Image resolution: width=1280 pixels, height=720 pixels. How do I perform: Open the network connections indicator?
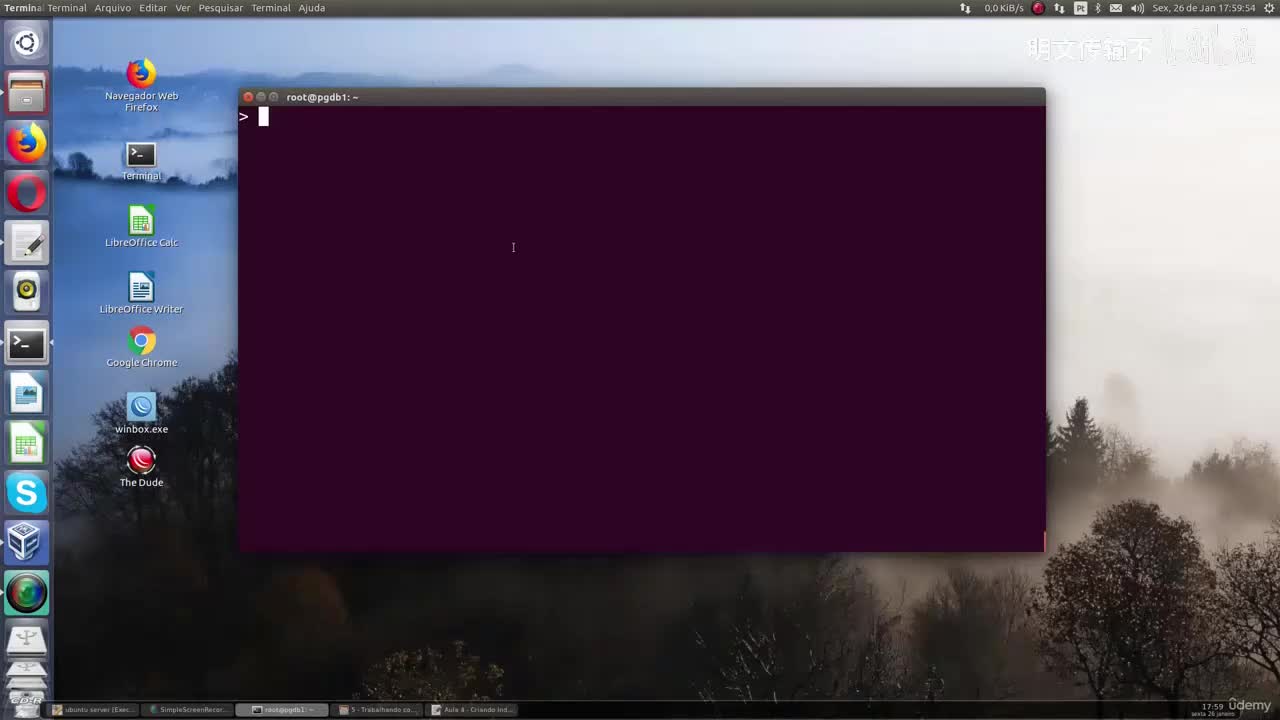[1059, 8]
